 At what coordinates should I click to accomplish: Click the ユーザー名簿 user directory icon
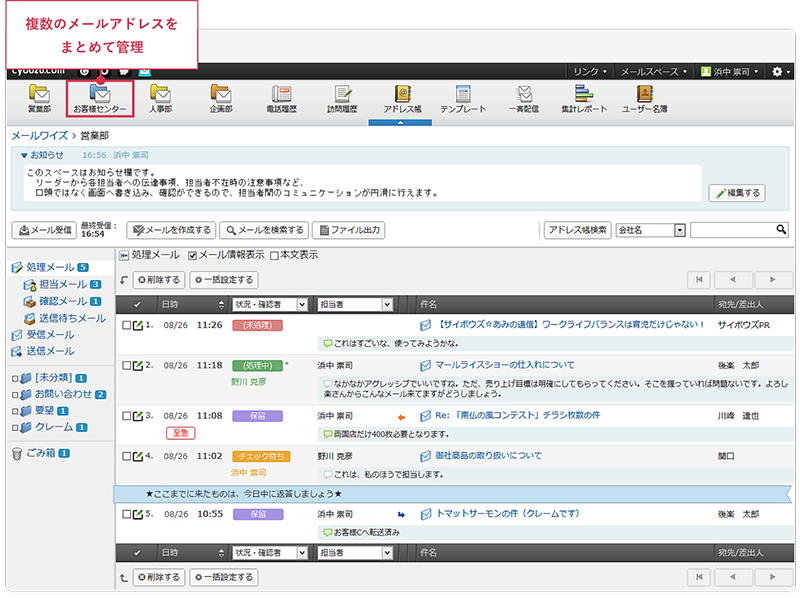[x=644, y=97]
